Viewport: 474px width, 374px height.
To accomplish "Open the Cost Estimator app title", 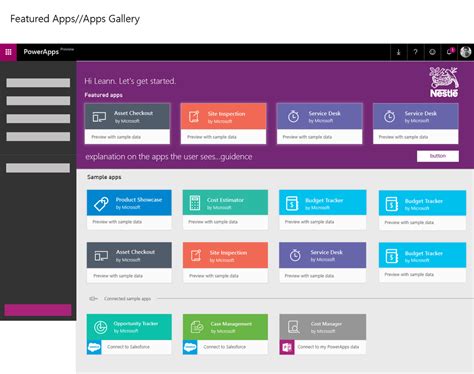I will (x=225, y=200).
